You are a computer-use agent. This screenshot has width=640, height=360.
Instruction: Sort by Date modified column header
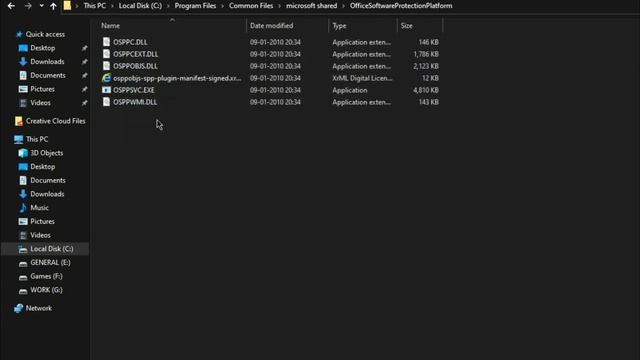(271, 26)
